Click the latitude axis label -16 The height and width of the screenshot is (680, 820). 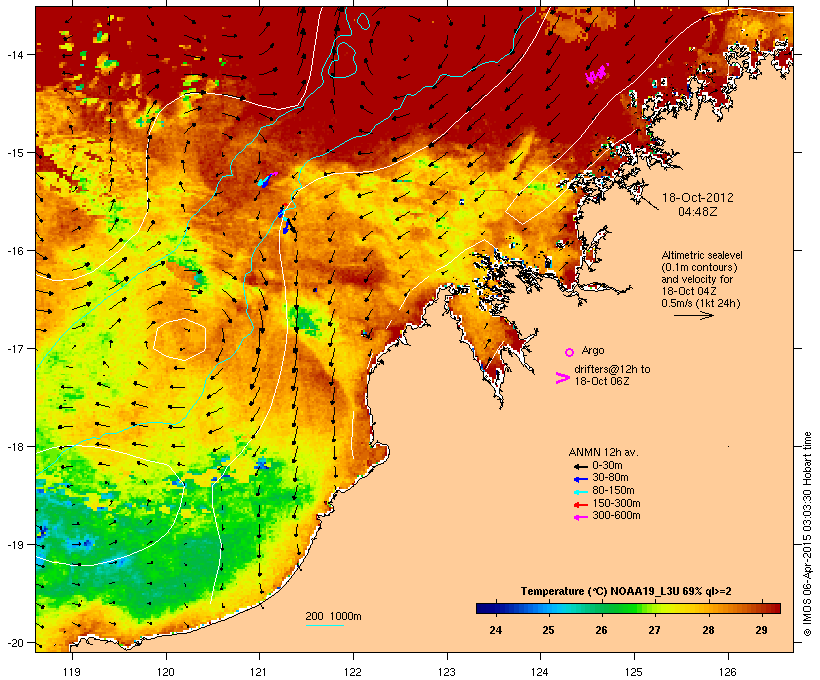coord(14,251)
